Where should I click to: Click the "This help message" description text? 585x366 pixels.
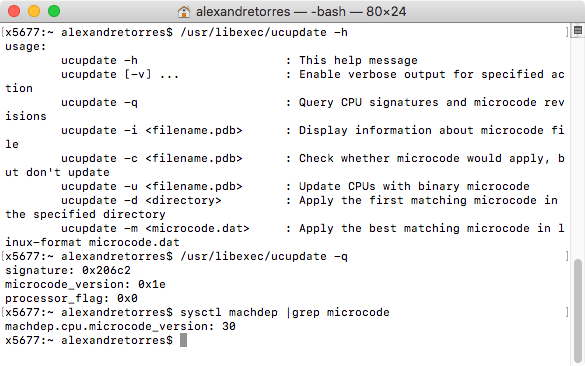click(x=358, y=60)
